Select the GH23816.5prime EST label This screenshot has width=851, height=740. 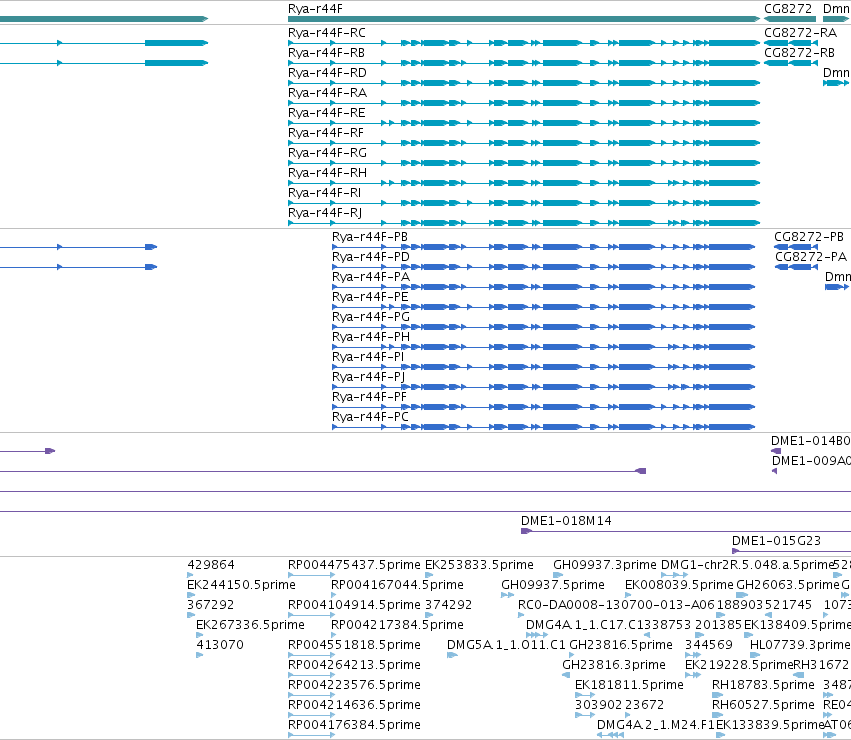point(621,646)
